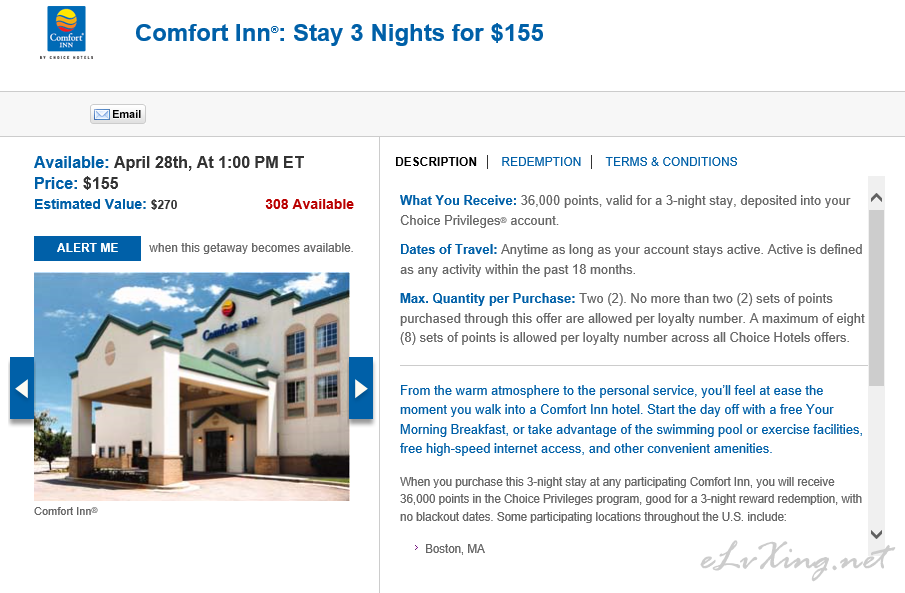Click the Comfort Inn hotel photo
The image size is (905, 593).
click(x=192, y=386)
